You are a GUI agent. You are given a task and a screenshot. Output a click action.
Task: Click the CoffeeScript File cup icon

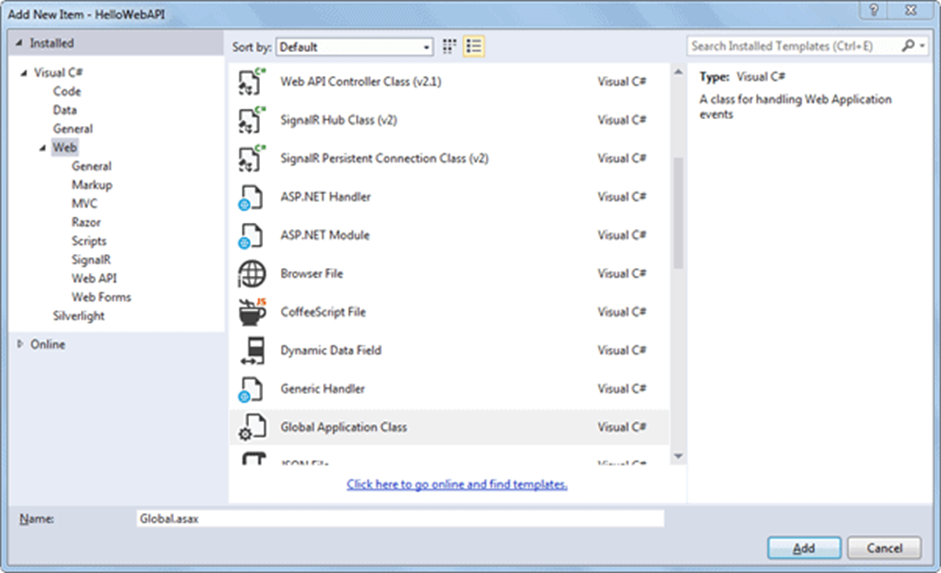point(252,312)
